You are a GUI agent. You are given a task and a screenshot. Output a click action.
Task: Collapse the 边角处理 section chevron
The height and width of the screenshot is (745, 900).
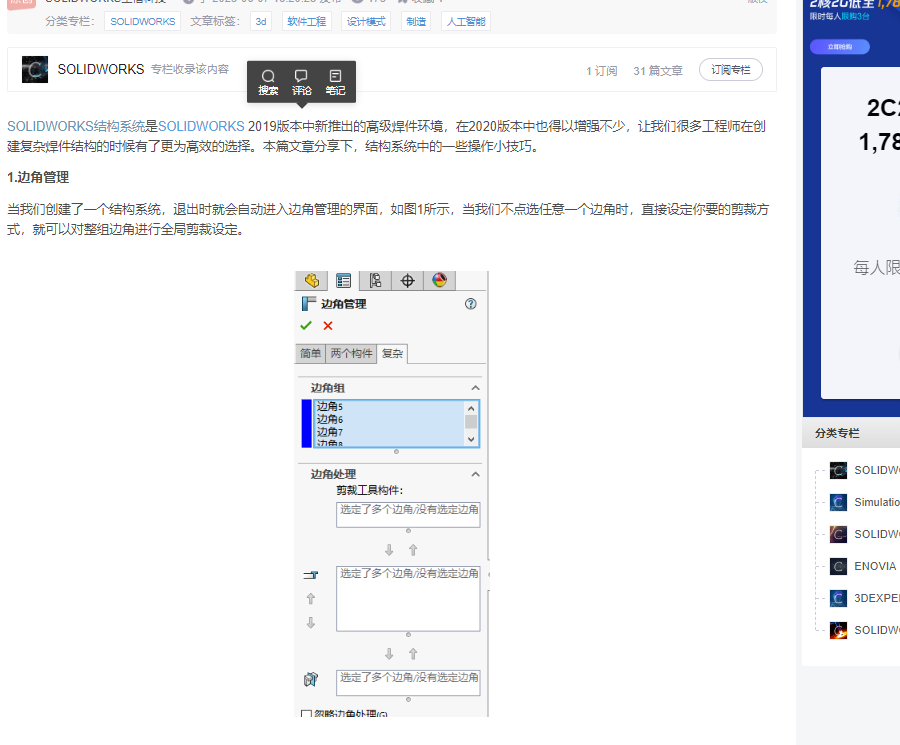[x=475, y=474]
